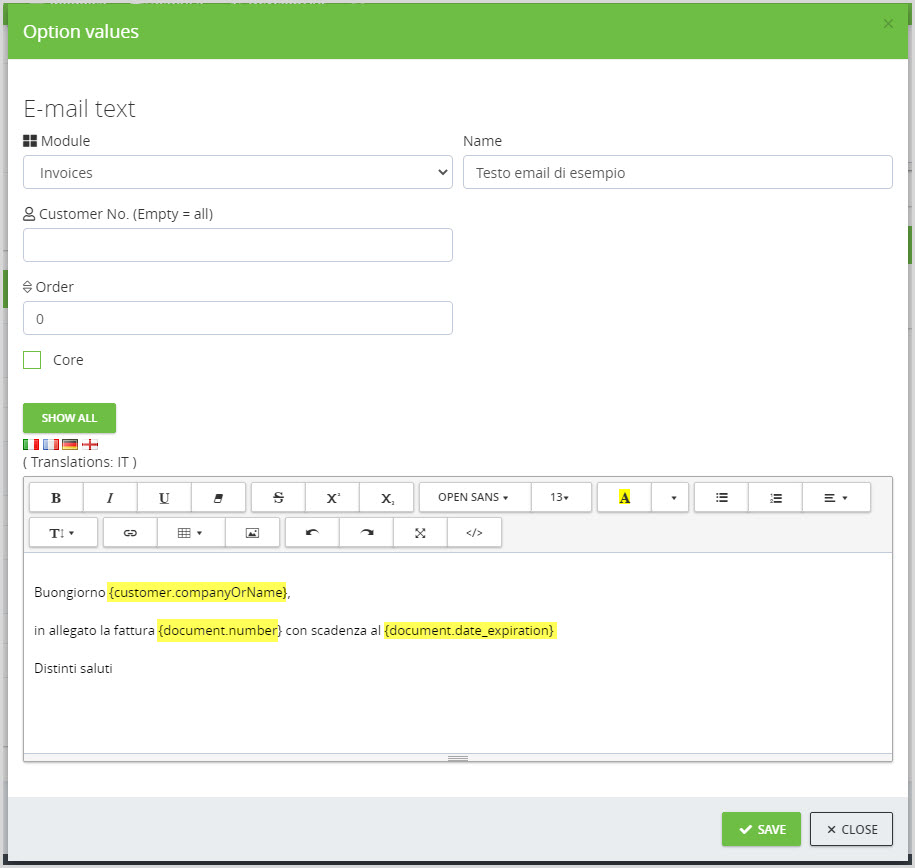Click the green Save button
Image resolution: width=915 pixels, height=868 pixels.
point(761,829)
